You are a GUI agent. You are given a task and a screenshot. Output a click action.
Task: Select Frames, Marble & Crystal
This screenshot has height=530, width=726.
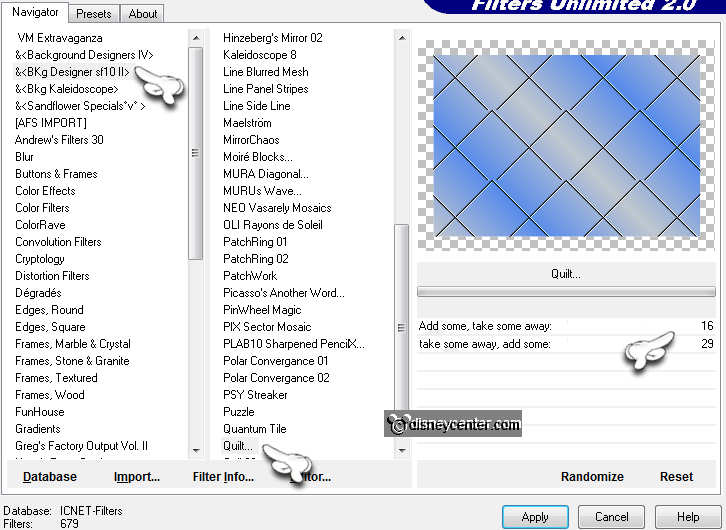pyautogui.click(x=73, y=344)
